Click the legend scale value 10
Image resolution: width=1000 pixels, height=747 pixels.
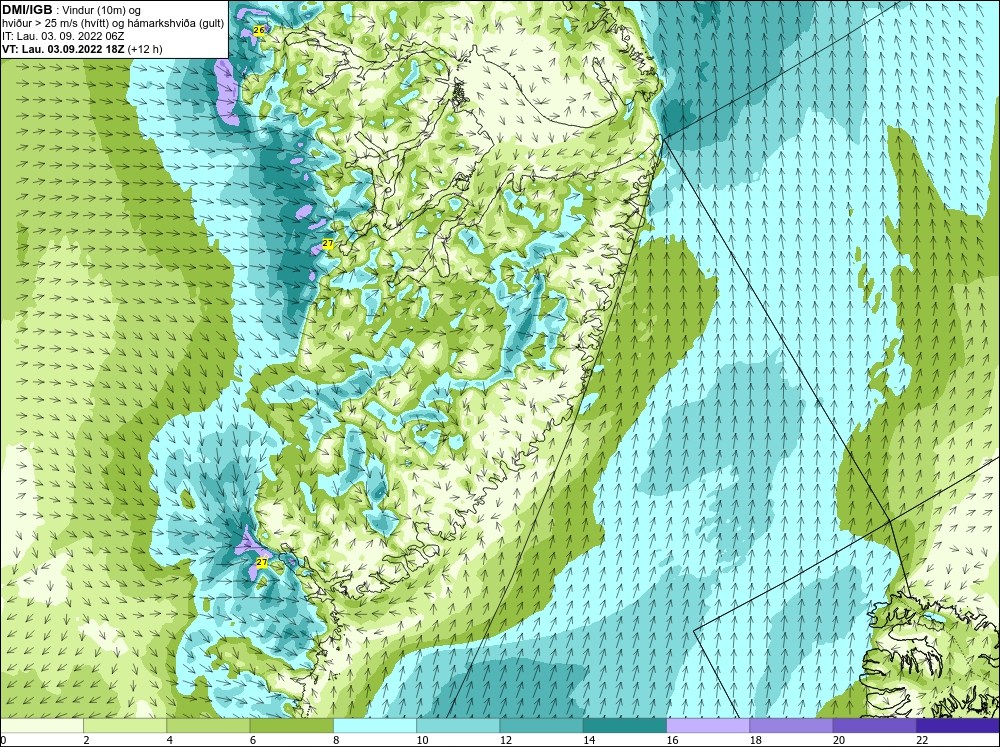[x=422, y=740]
